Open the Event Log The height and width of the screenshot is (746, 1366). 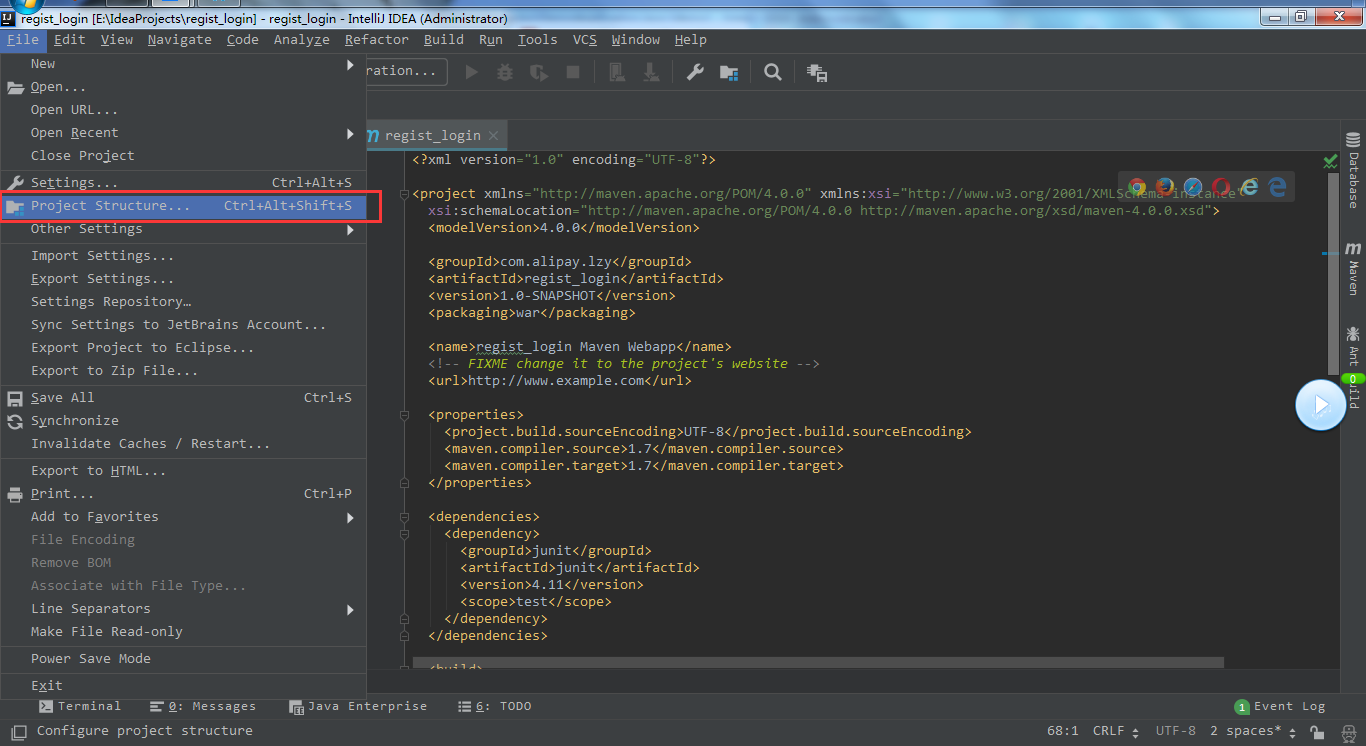[x=1280, y=706]
